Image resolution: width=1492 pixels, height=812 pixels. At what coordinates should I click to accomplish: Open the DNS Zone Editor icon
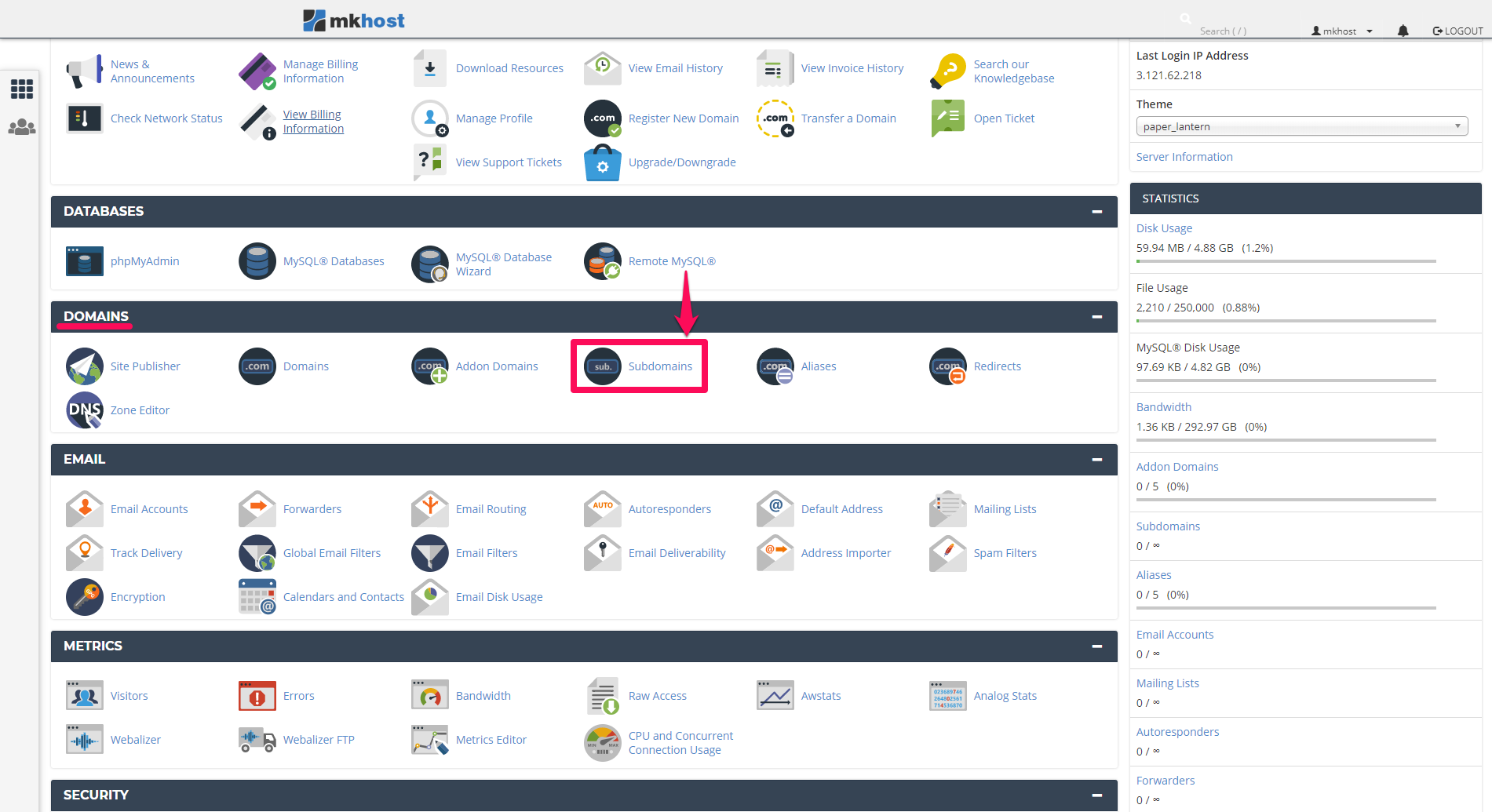[x=85, y=410]
